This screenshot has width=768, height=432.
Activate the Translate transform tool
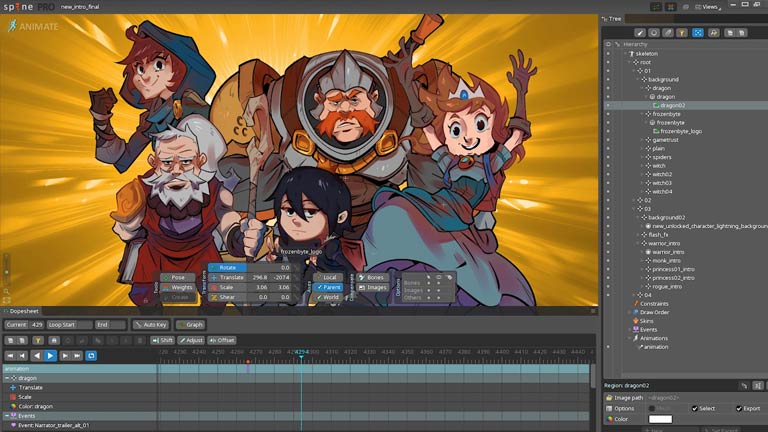[227, 277]
